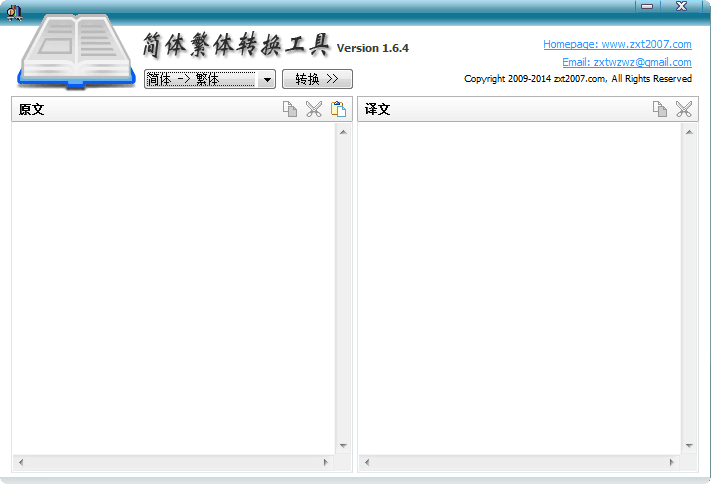The height and width of the screenshot is (484, 711).
Task: Open the 简体 -> 繁体 conversion dropdown
Action: coord(210,79)
